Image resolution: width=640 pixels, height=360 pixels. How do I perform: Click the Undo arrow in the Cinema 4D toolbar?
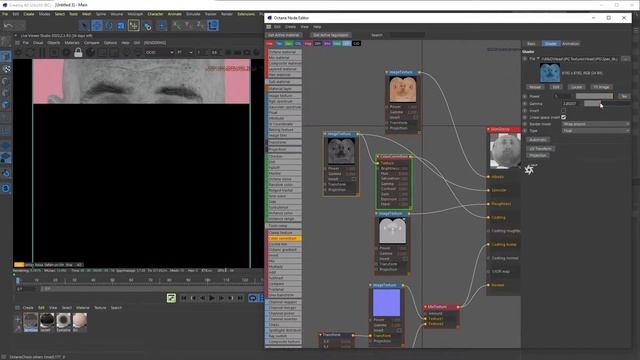[x=8, y=26]
